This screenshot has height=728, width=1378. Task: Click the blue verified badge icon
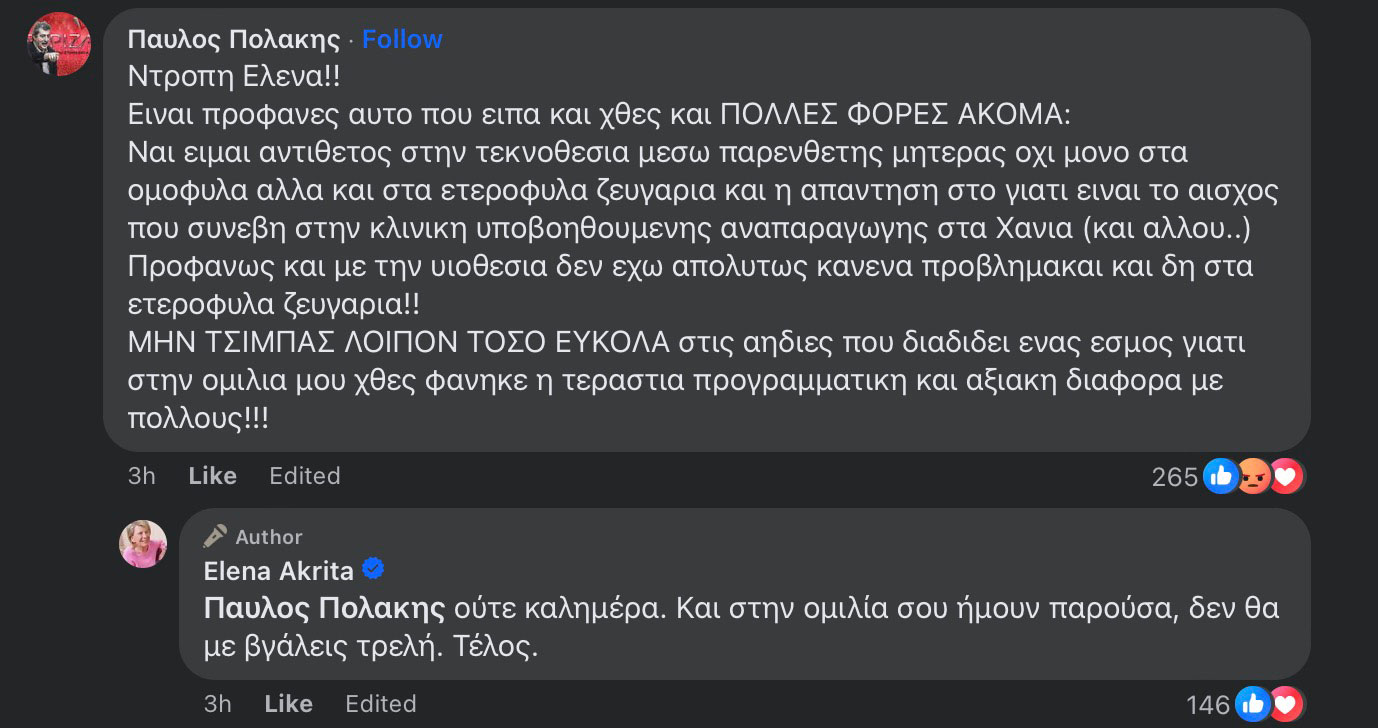(373, 569)
